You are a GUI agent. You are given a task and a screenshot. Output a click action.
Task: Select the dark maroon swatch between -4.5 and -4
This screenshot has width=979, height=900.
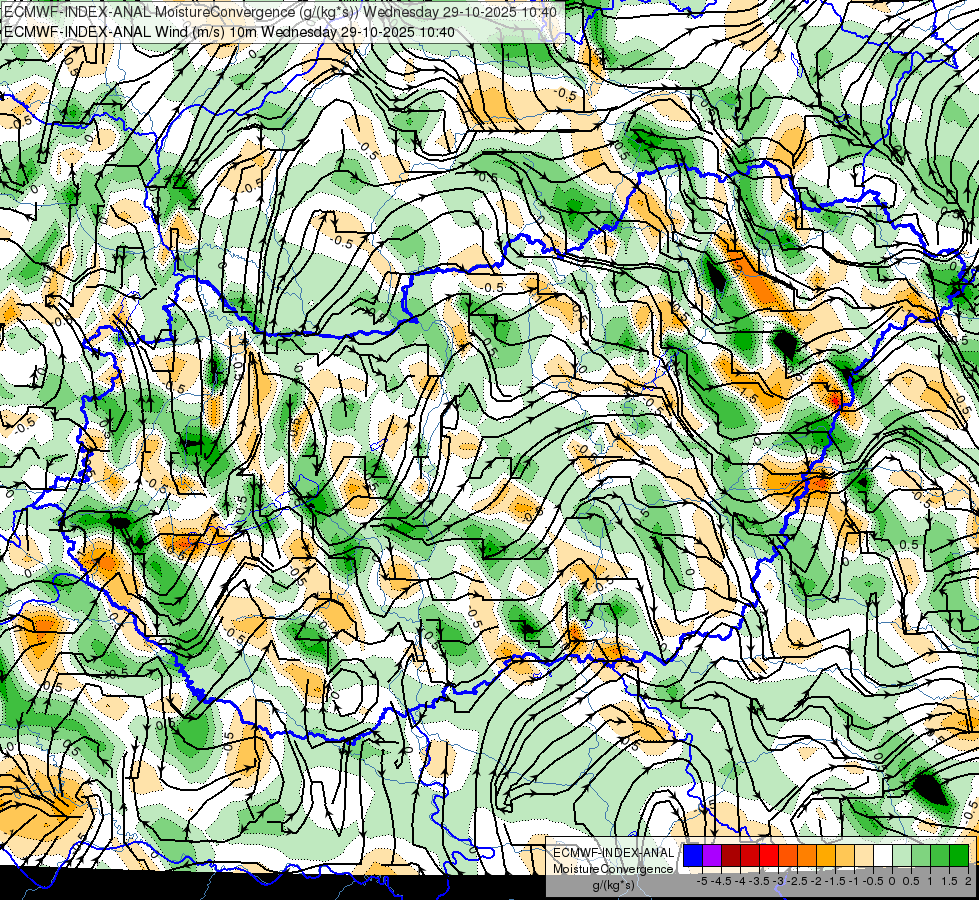[x=731, y=855]
